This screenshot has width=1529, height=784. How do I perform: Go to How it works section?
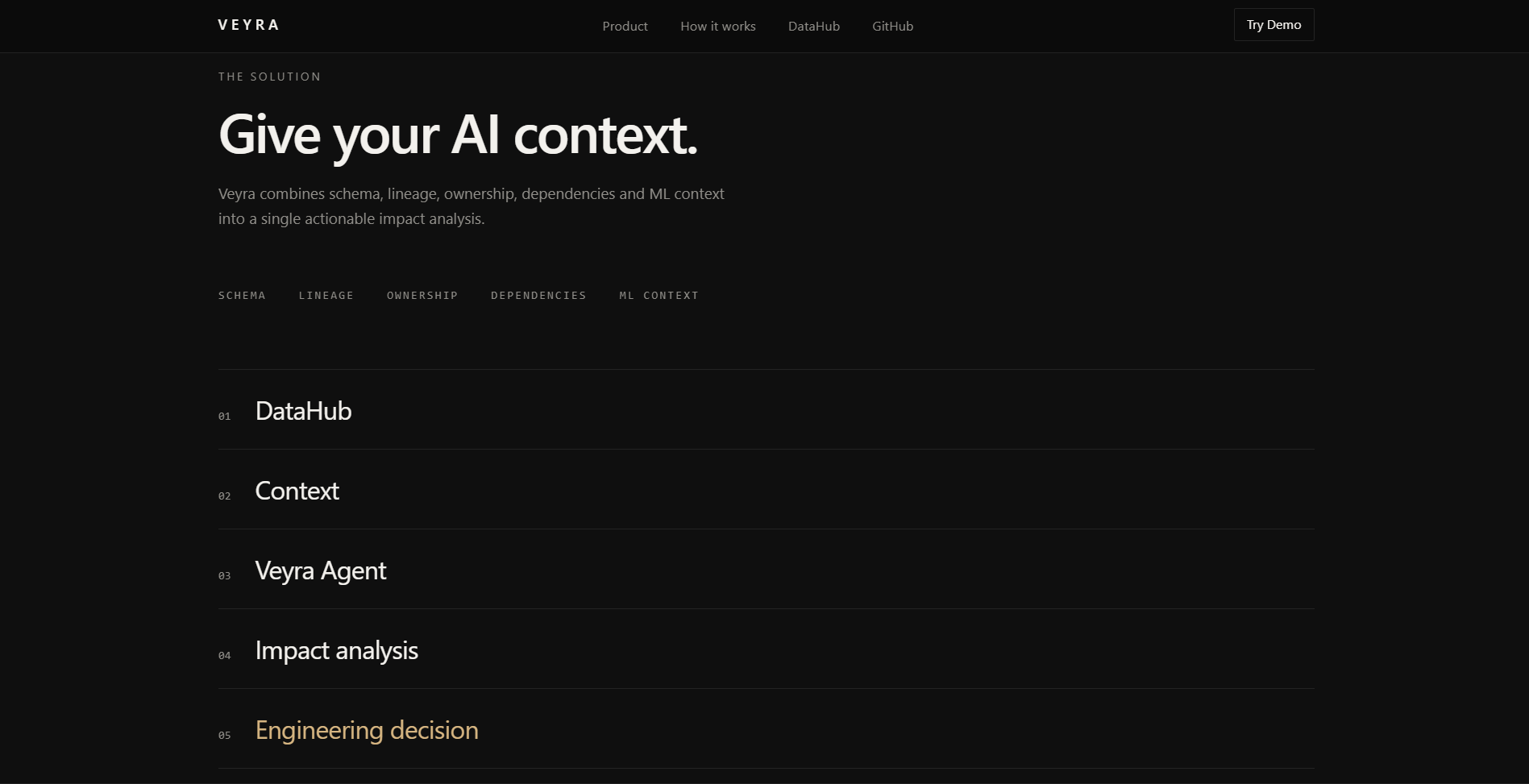point(717,26)
